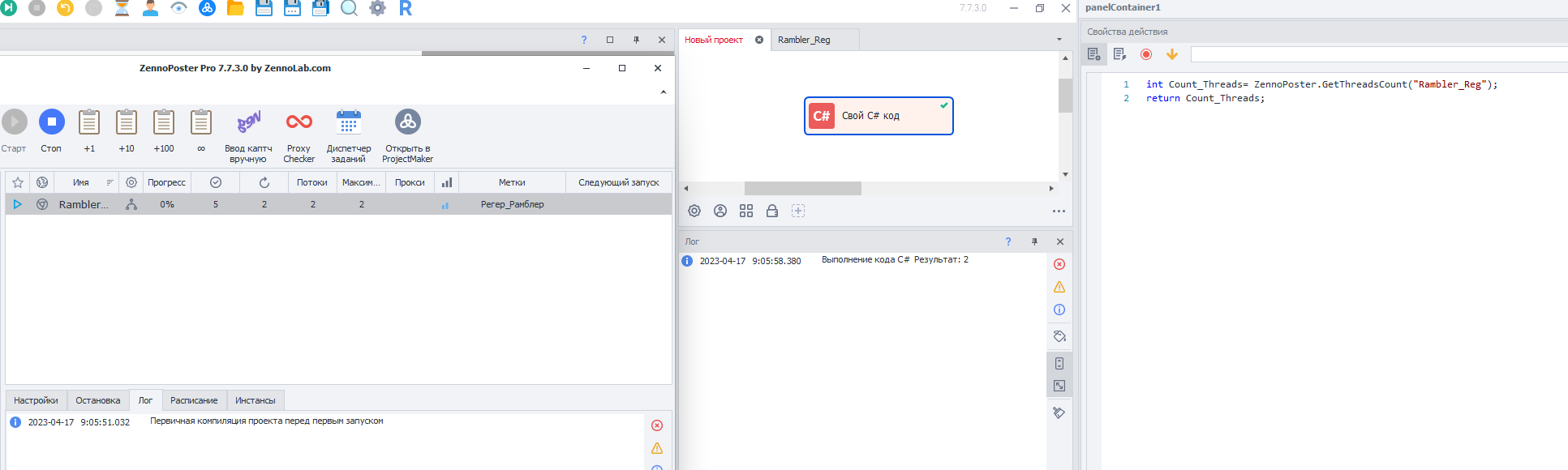Open the profile person icon in top toolbar
This screenshot has height=470, width=1568.
coord(150,8)
